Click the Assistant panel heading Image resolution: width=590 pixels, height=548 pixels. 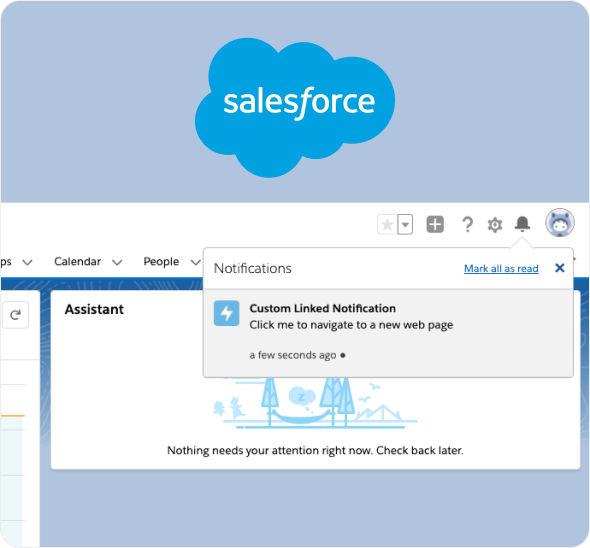(x=94, y=309)
